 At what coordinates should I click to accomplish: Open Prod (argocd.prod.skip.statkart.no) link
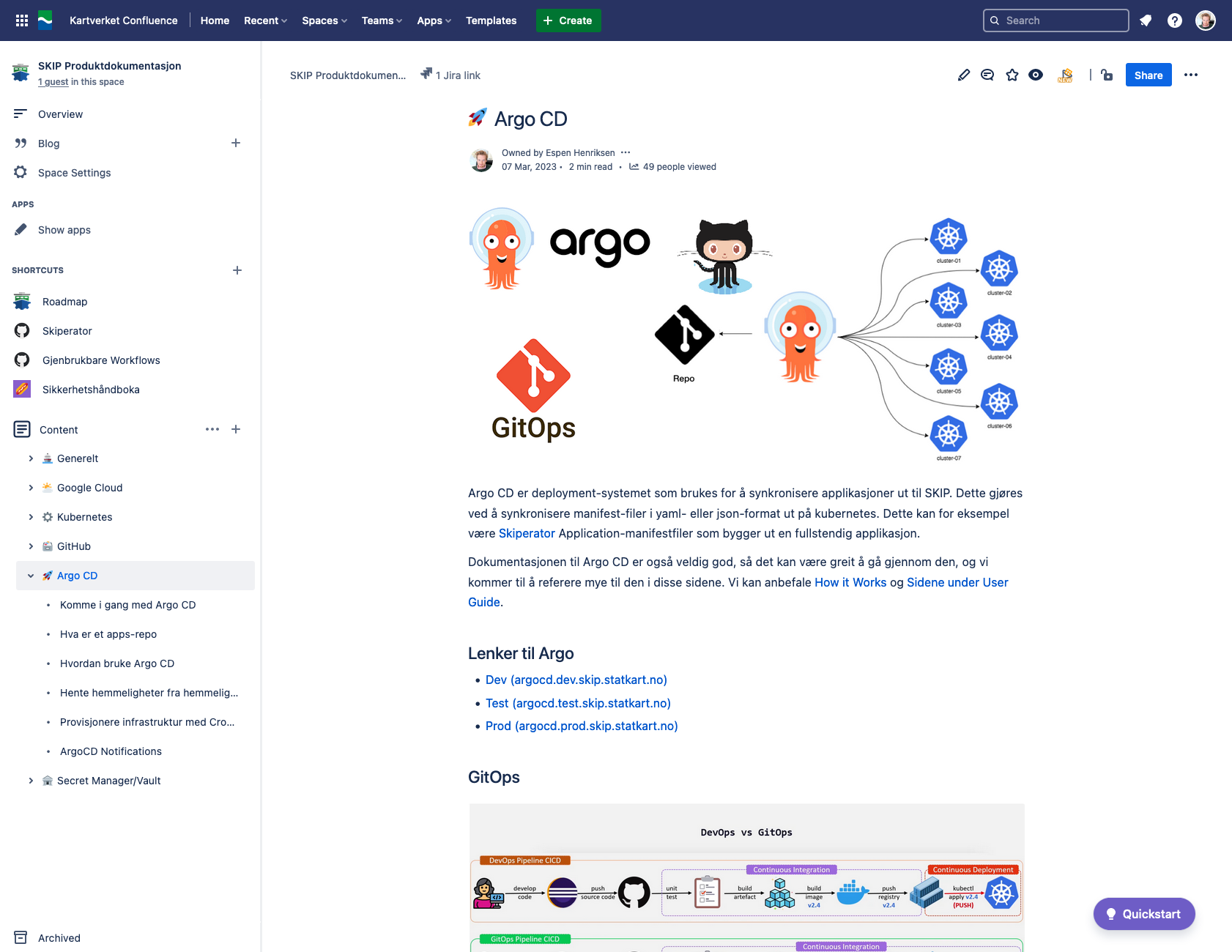582,726
